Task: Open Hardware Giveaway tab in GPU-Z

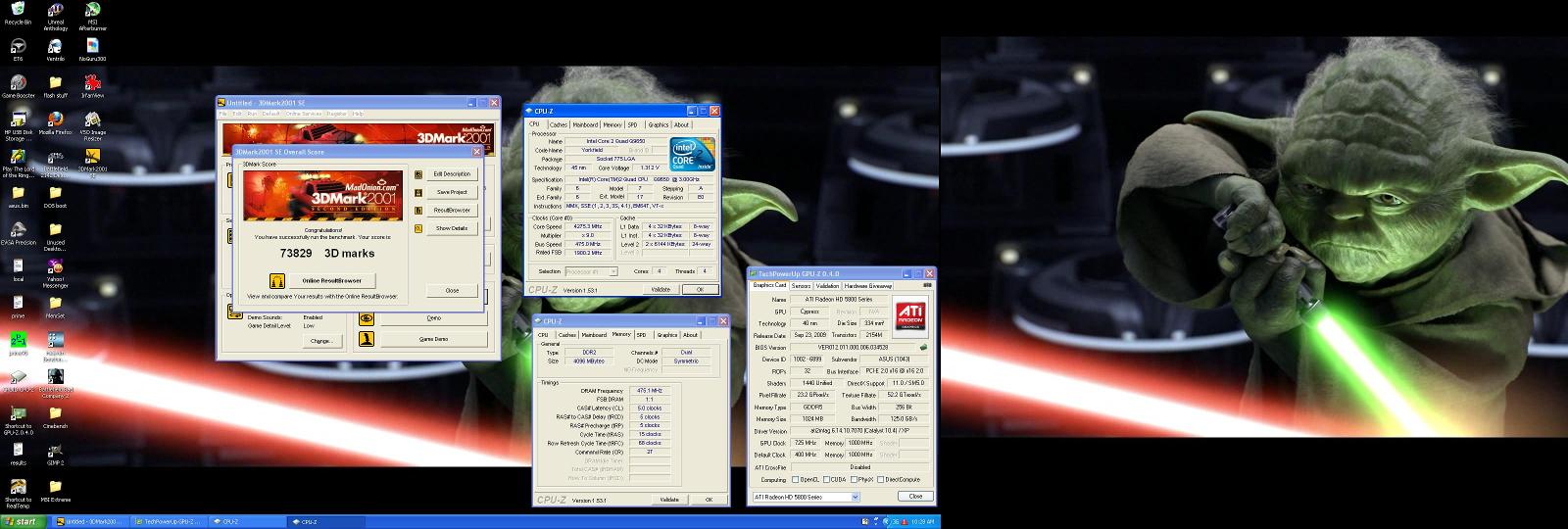Action: pyautogui.click(x=868, y=285)
